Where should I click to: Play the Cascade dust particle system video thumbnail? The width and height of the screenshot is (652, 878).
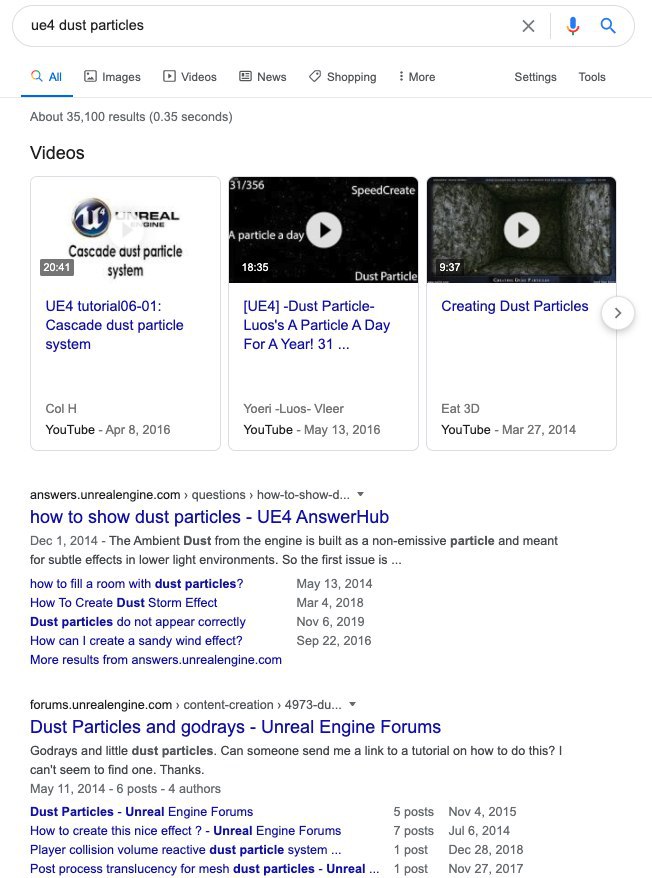coord(125,230)
